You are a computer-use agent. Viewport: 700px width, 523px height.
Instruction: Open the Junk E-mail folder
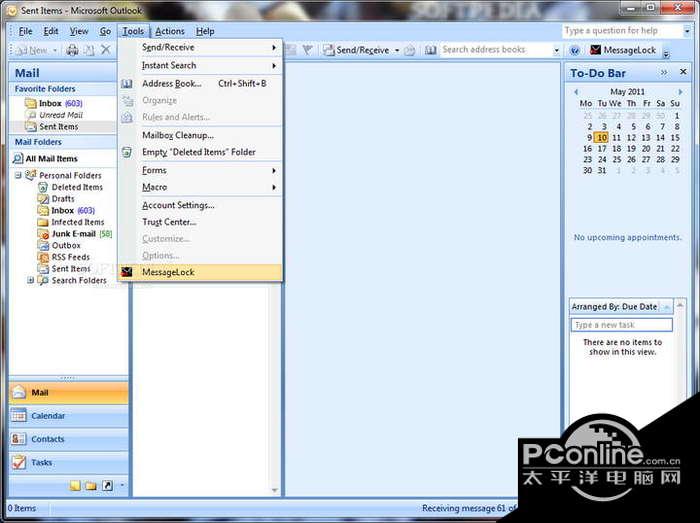pos(75,234)
